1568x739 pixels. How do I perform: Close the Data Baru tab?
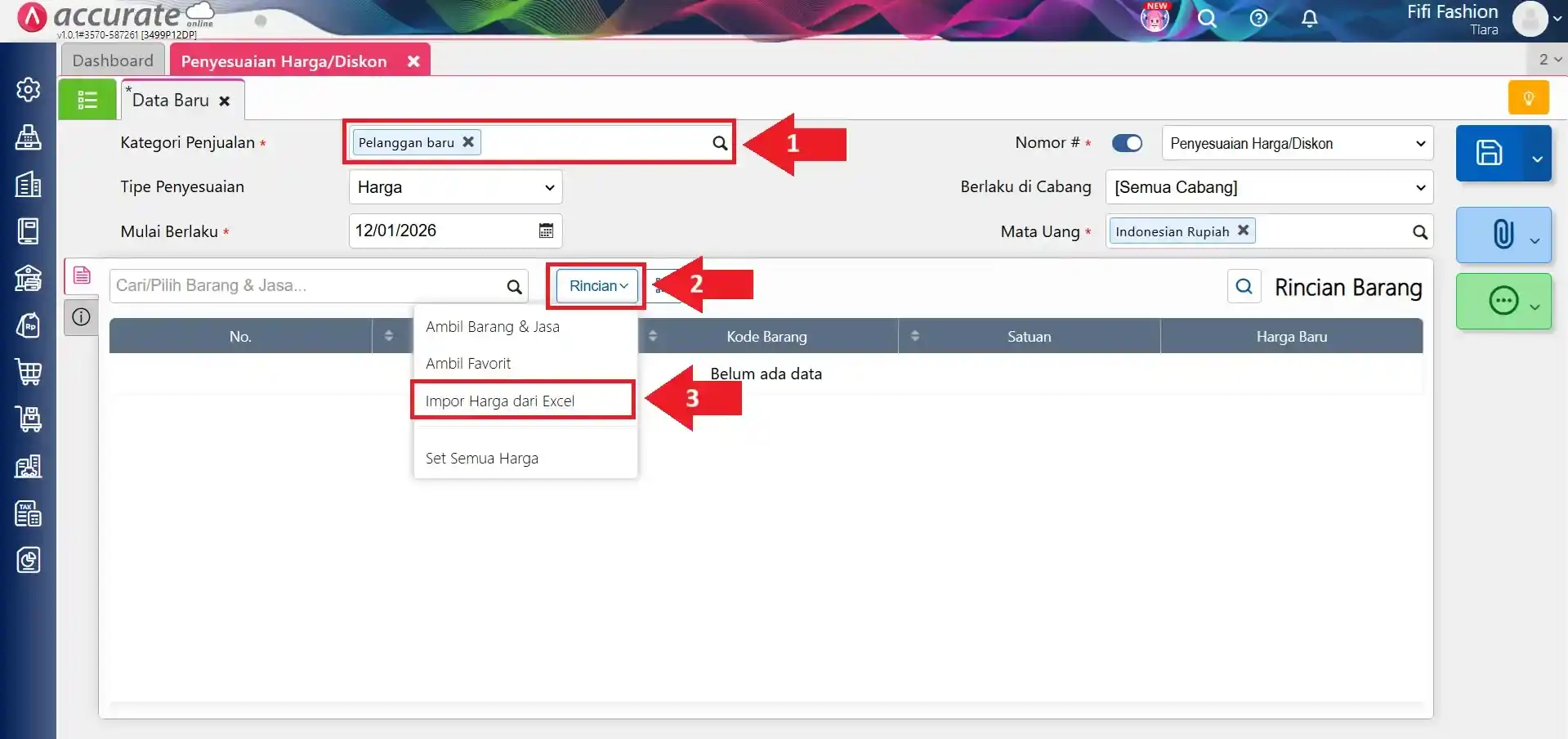tap(225, 101)
